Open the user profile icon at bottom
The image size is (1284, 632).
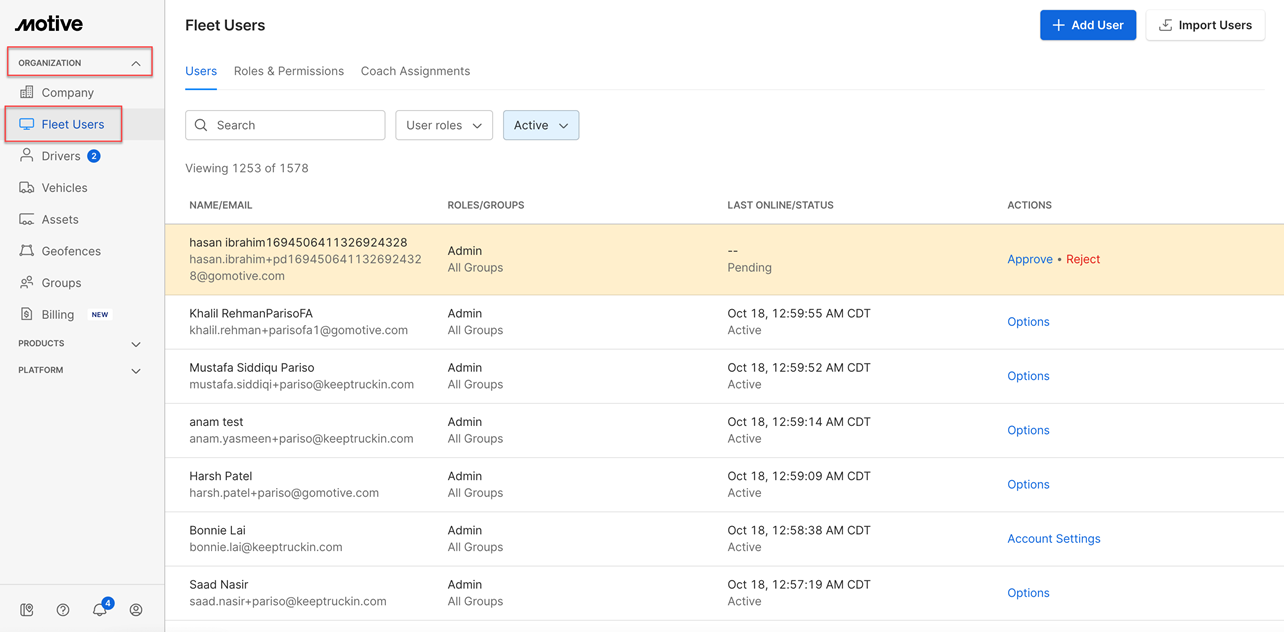pyautogui.click(x=136, y=610)
